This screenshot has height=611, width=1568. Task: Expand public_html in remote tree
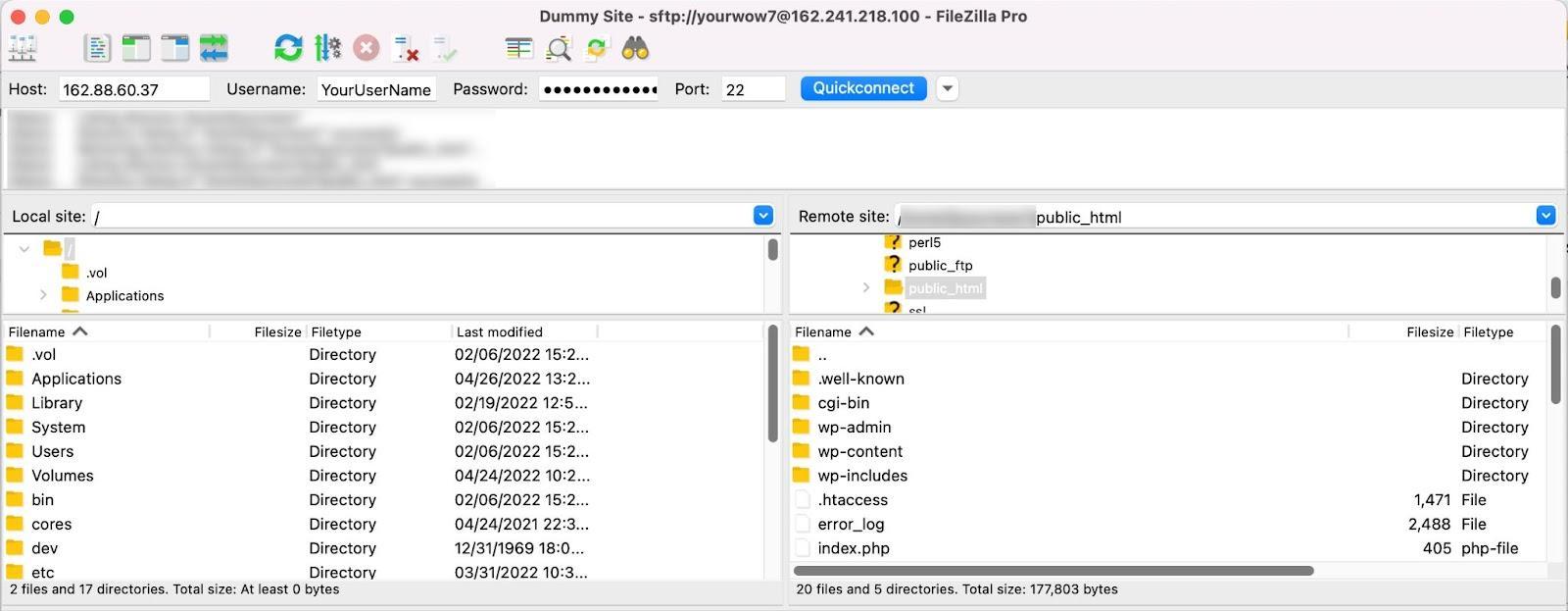(866, 287)
